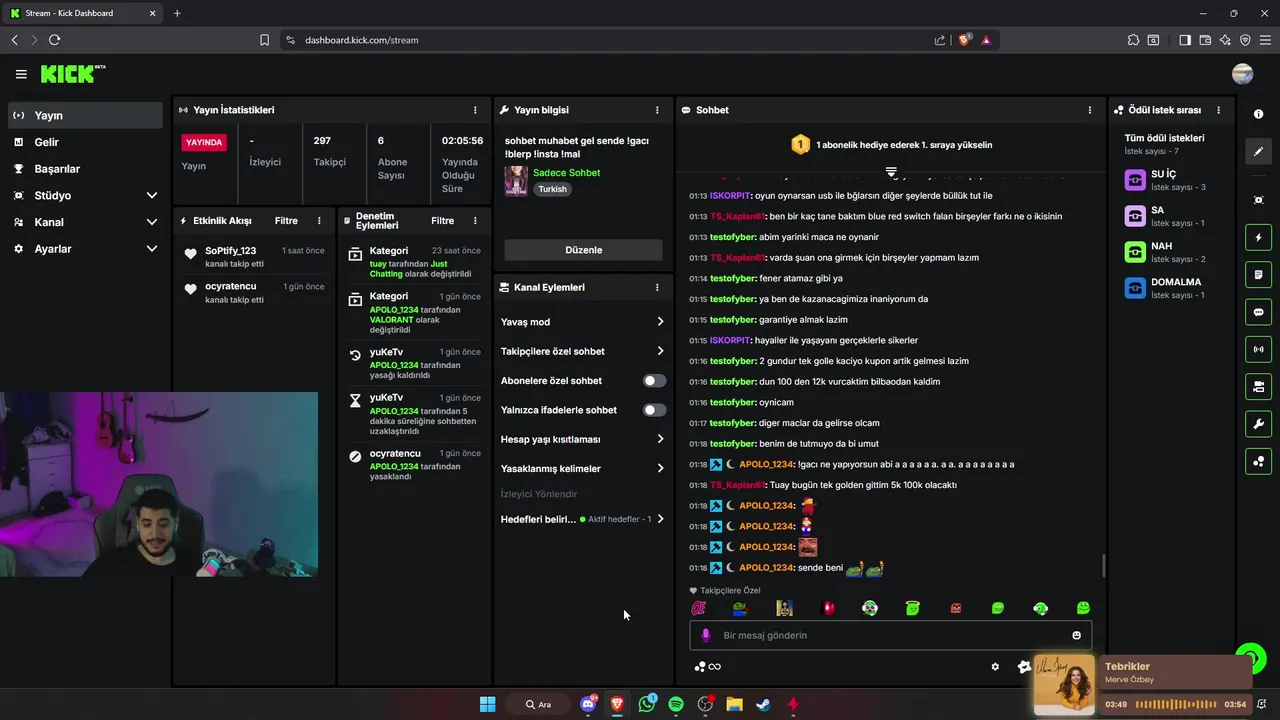Toggle the wrench channel actions widget
Image resolution: width=1280 pixels, height=720 pixels.
pos(1259,424)
